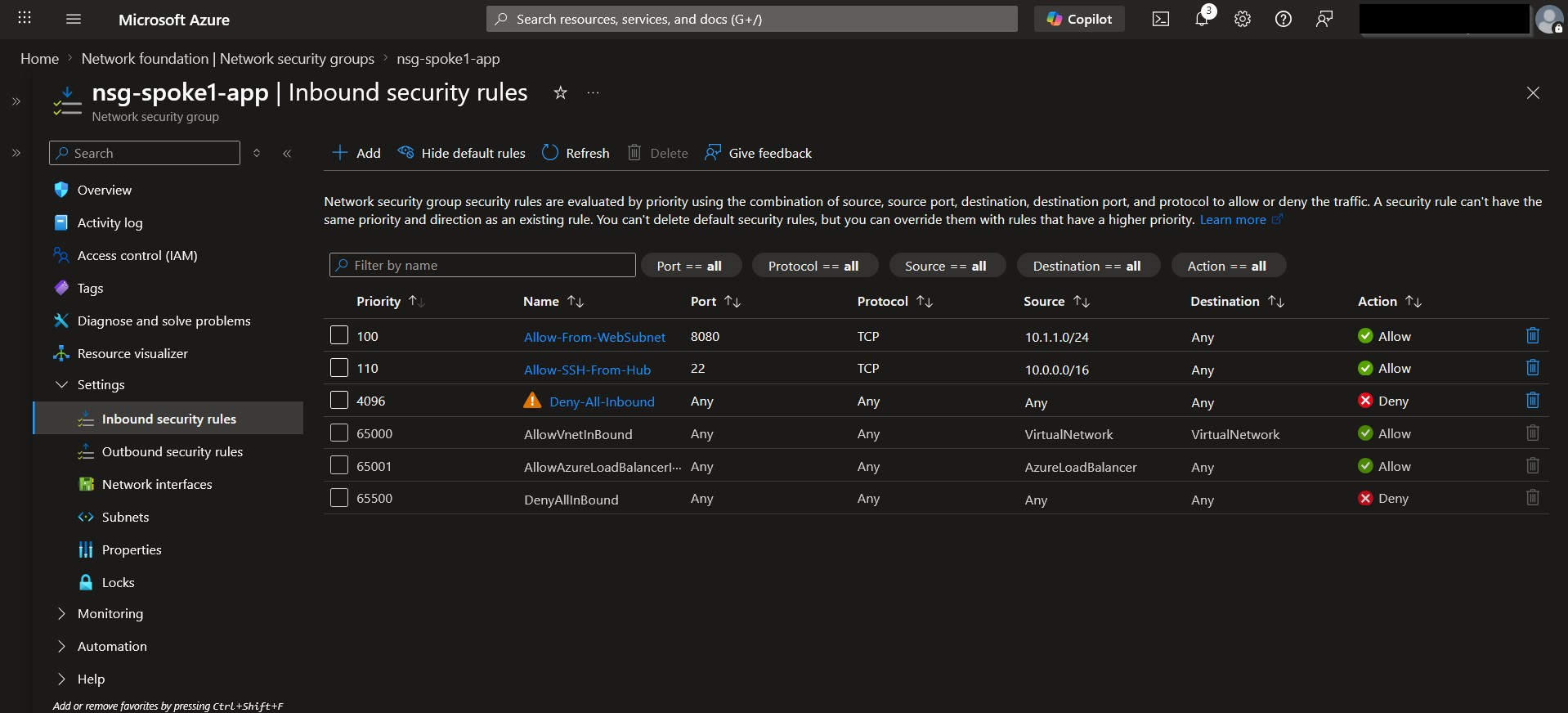Open help question mark icon
Screen dimensions: 1568x713
point(1284,19)
